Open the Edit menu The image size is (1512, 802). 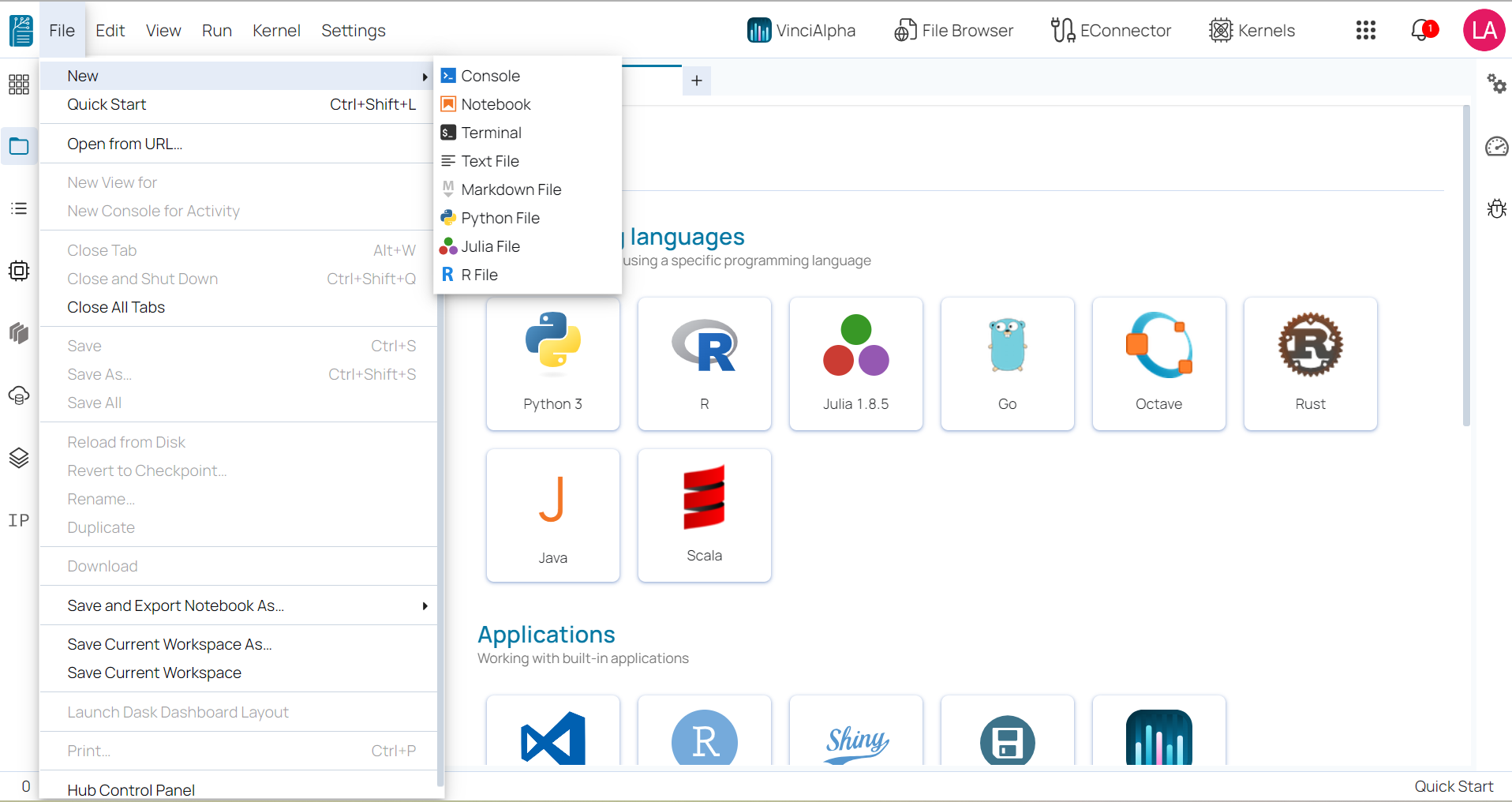[x=110, y=31]
